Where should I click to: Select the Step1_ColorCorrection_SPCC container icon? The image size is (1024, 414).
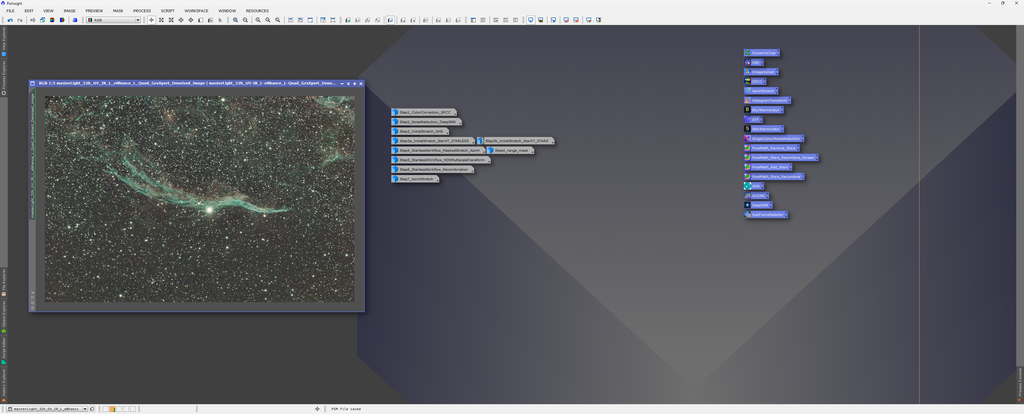(424, 112)
